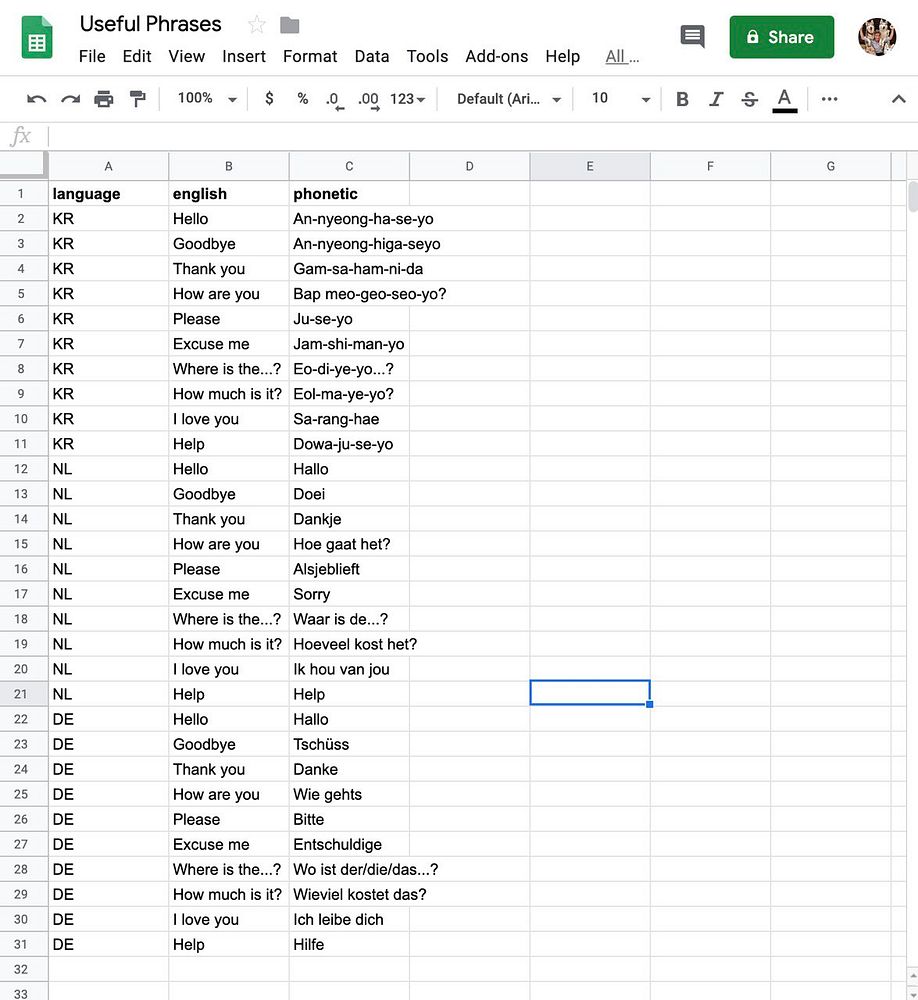This screenshot has width=918, height=1000.
Task: Toggle italic formatting
Action: [716, 99]
